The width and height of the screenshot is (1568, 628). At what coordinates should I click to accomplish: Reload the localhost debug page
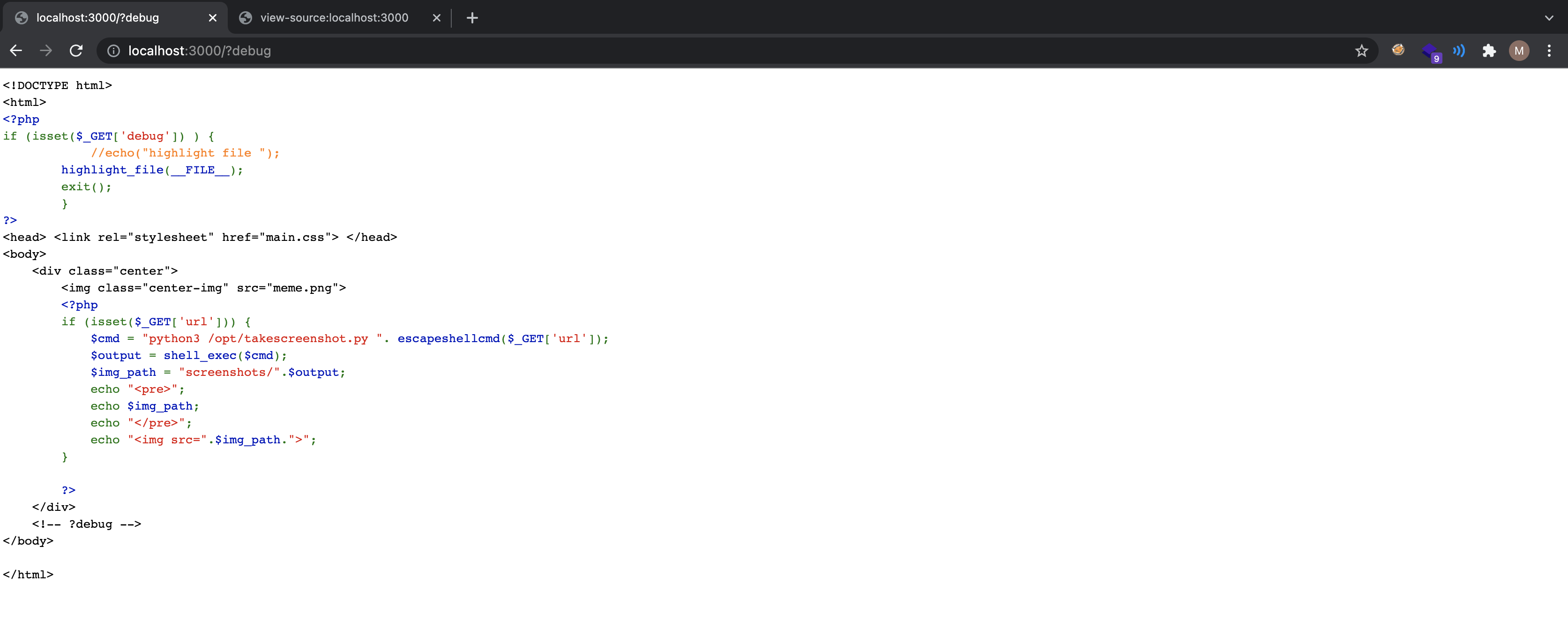click(x=76, y=51)
